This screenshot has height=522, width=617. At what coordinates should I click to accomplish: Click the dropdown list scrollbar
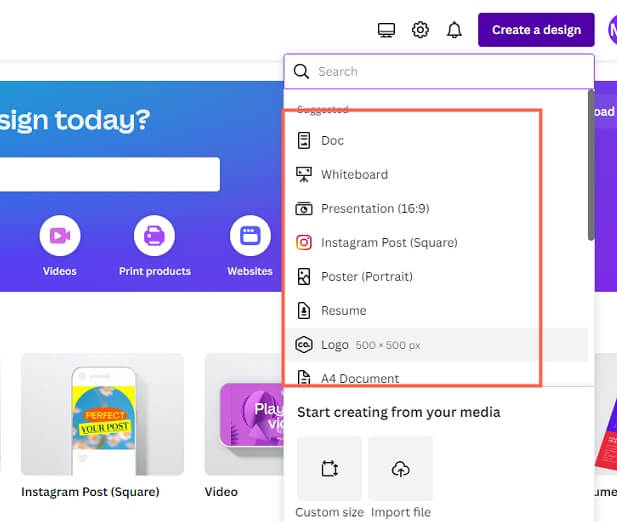point(591,165)
